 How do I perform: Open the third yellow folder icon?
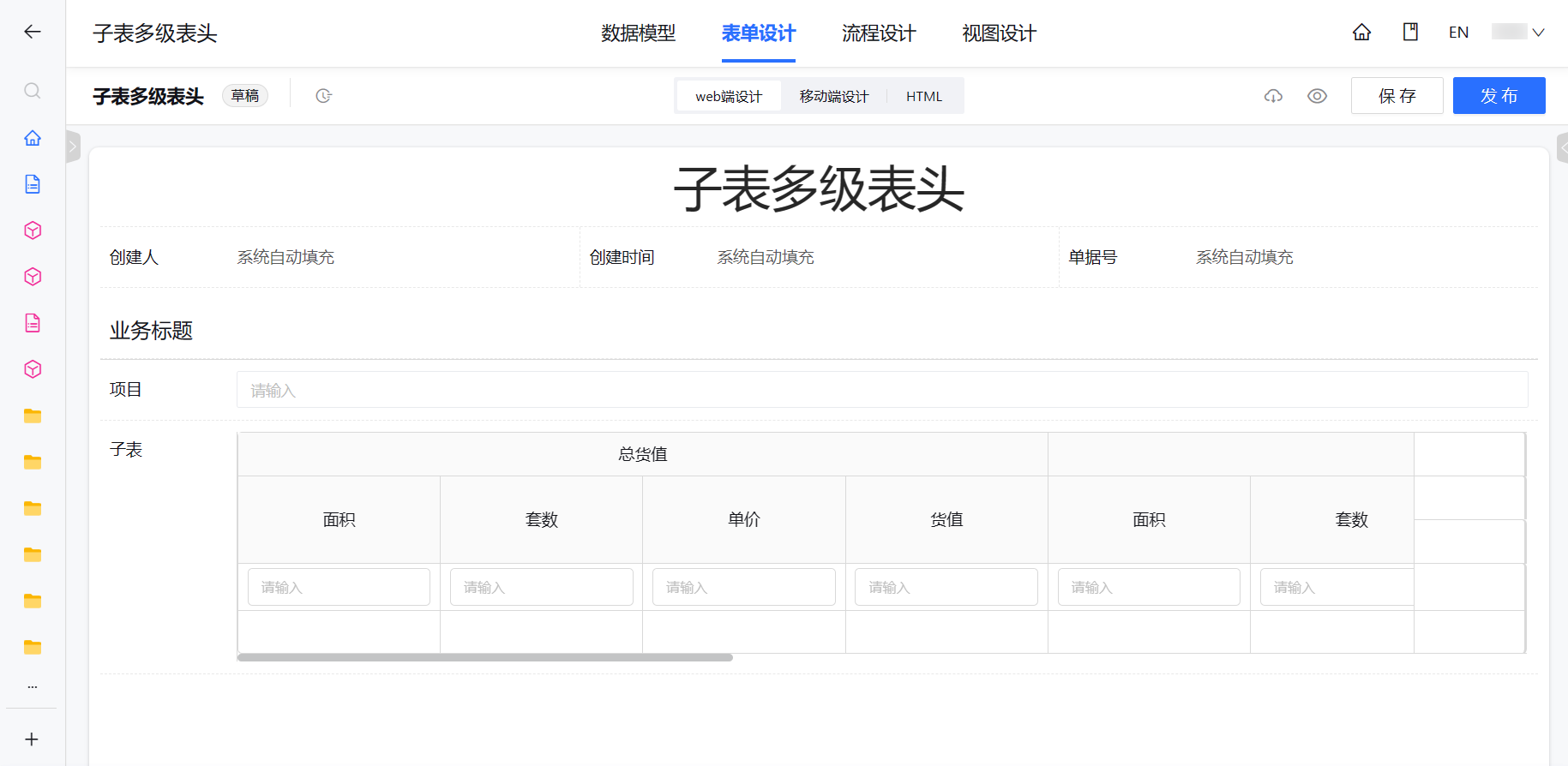pyautogui.click(x=33, y=508)
